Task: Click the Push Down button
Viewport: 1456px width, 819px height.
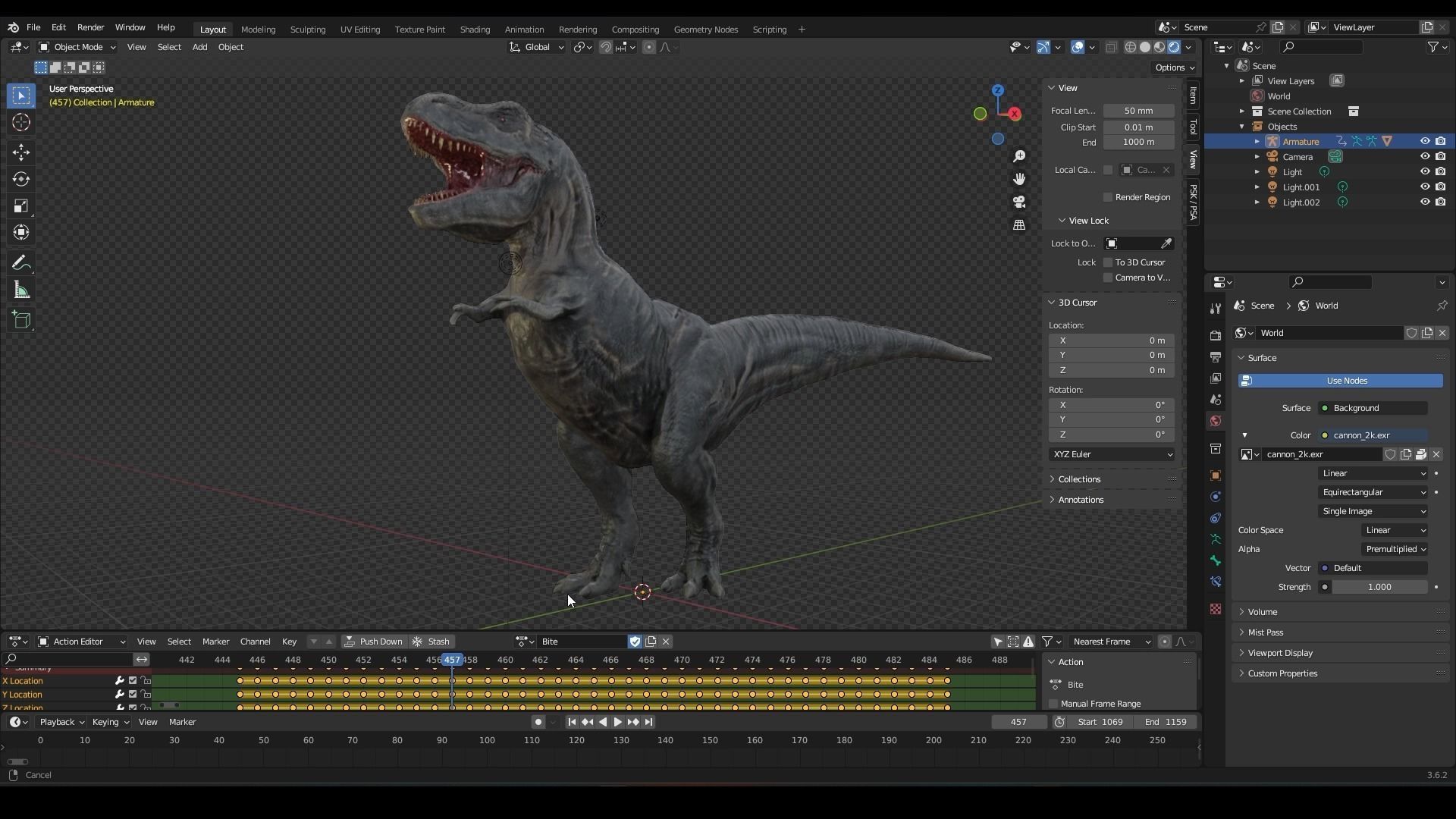Action: point(373,642)
